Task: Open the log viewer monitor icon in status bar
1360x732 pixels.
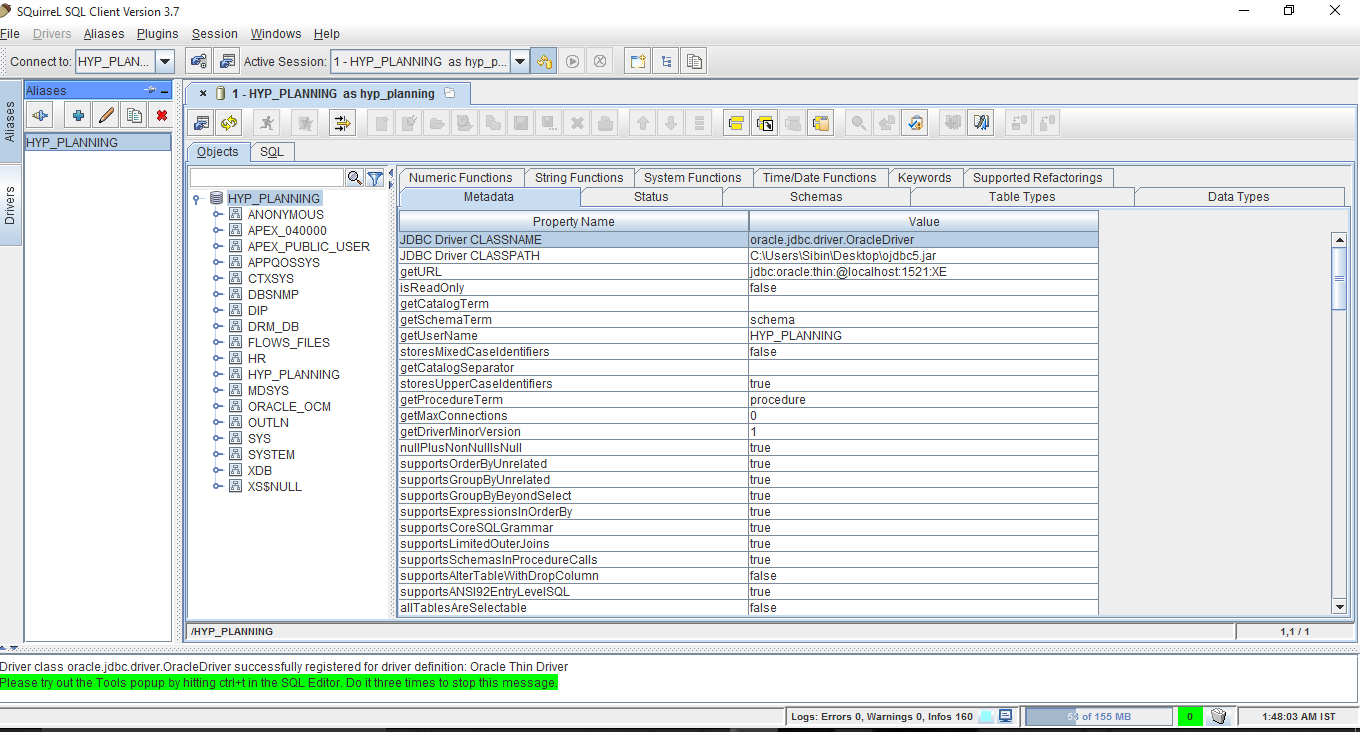Action: pos(1006,716)
